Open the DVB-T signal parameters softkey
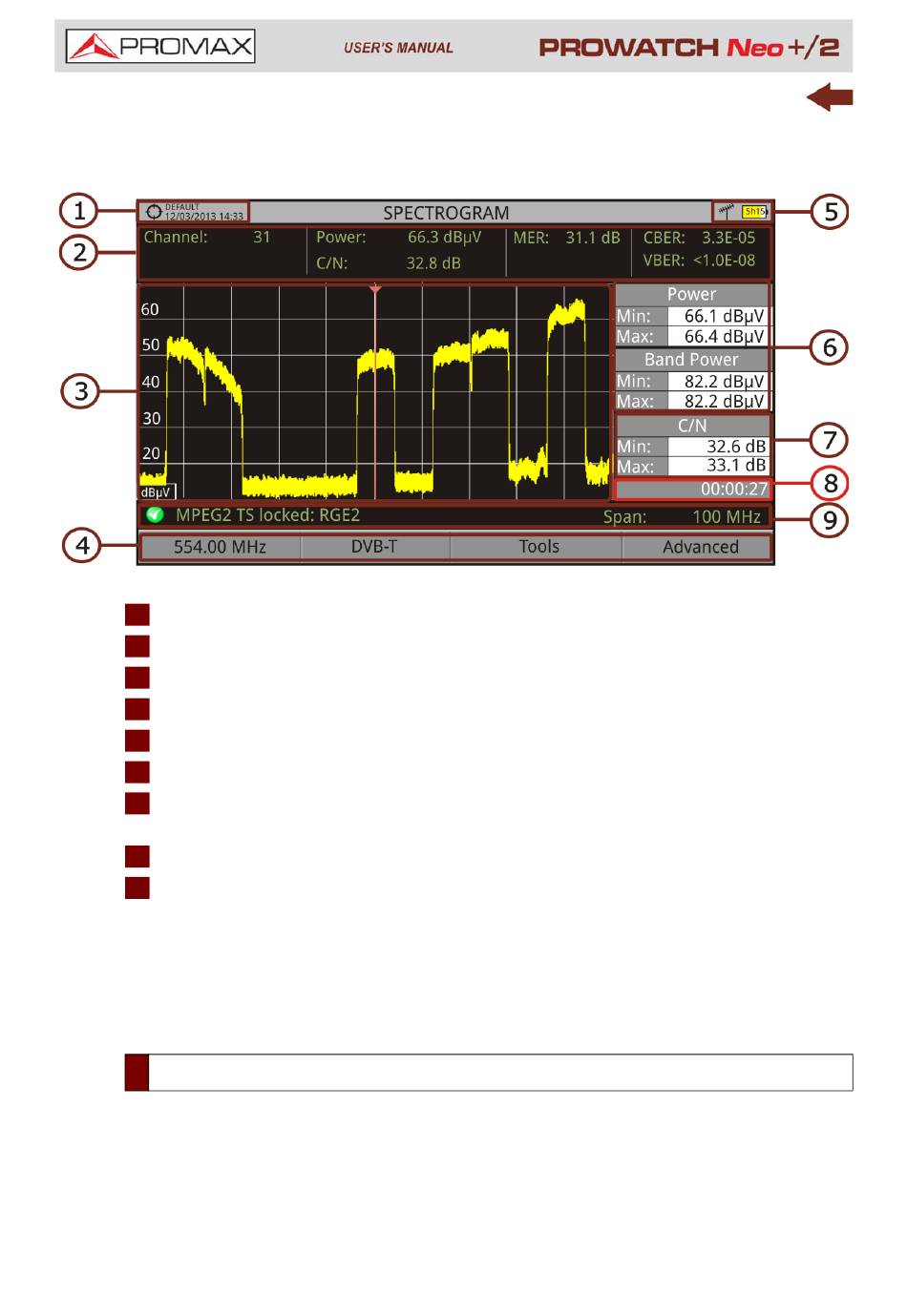907x1316 pixels. coord(374,547)
